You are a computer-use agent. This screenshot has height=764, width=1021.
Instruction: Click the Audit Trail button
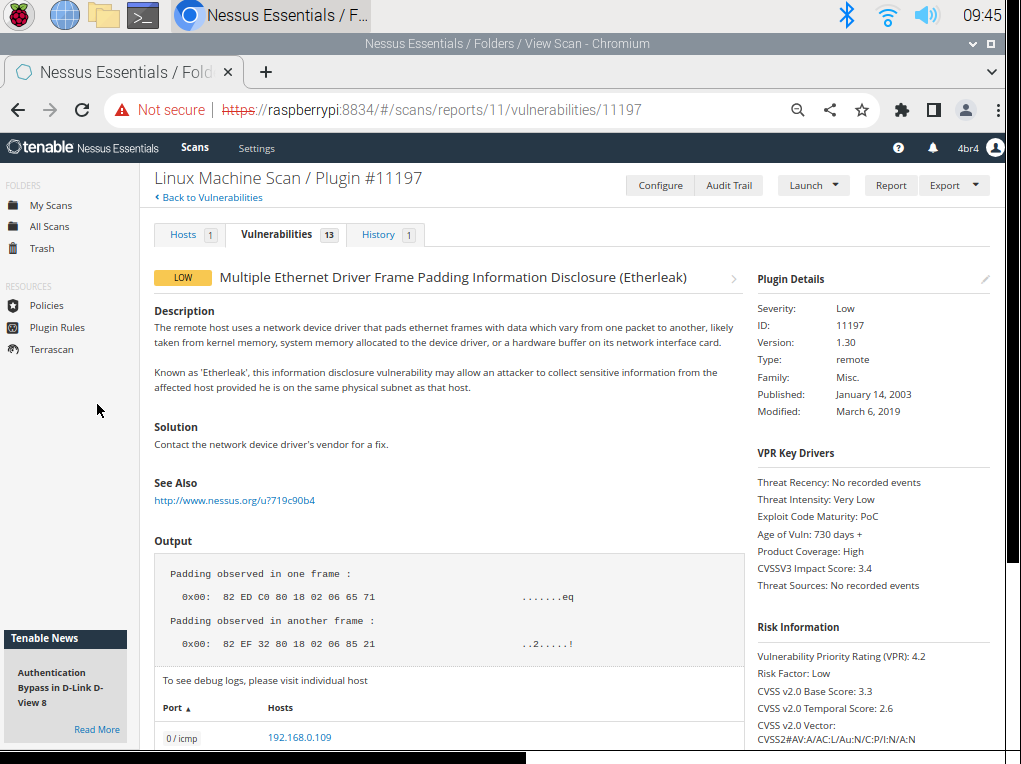click(x=728, y=185)
